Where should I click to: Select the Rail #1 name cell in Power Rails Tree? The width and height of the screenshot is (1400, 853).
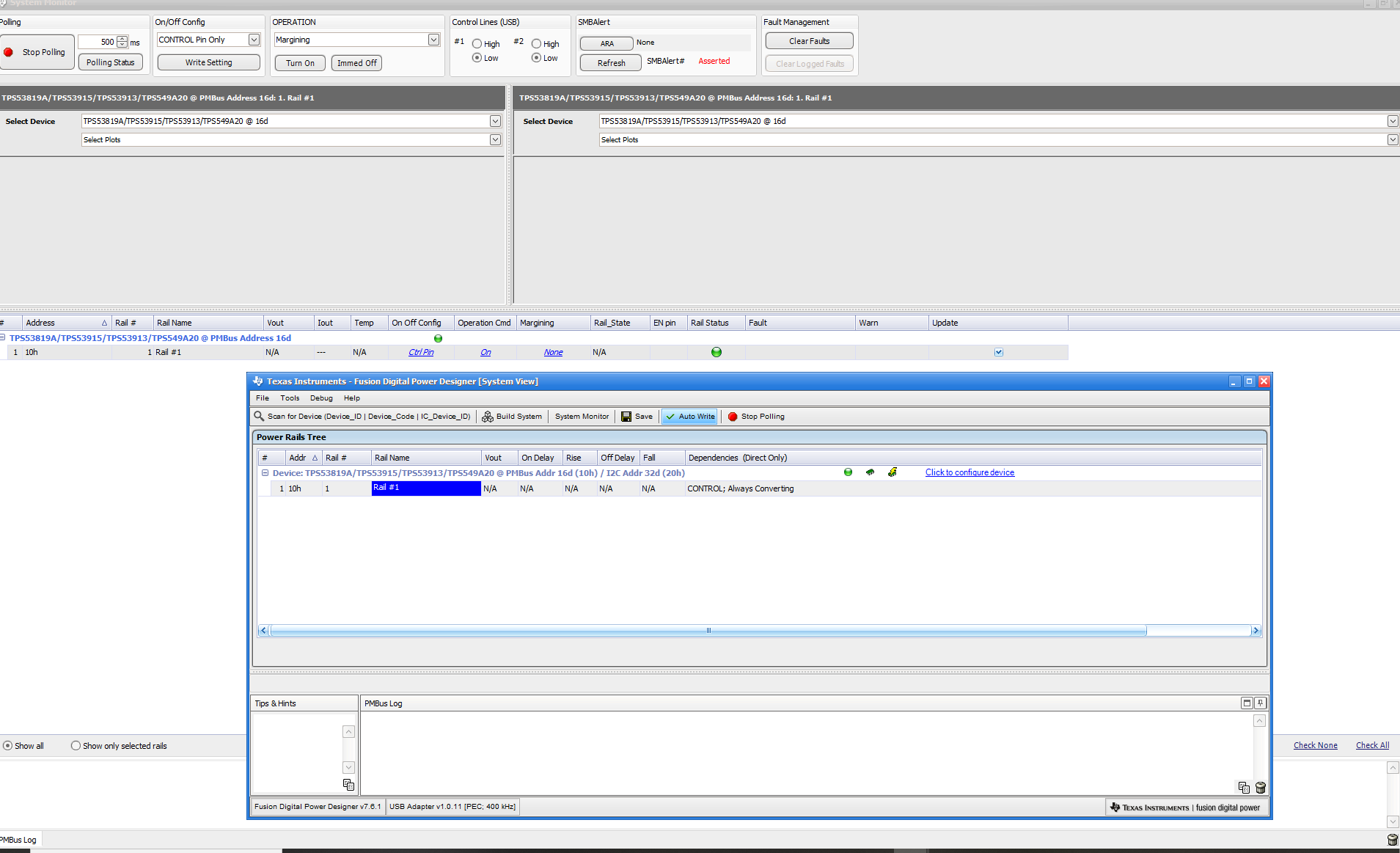(426, 488)
